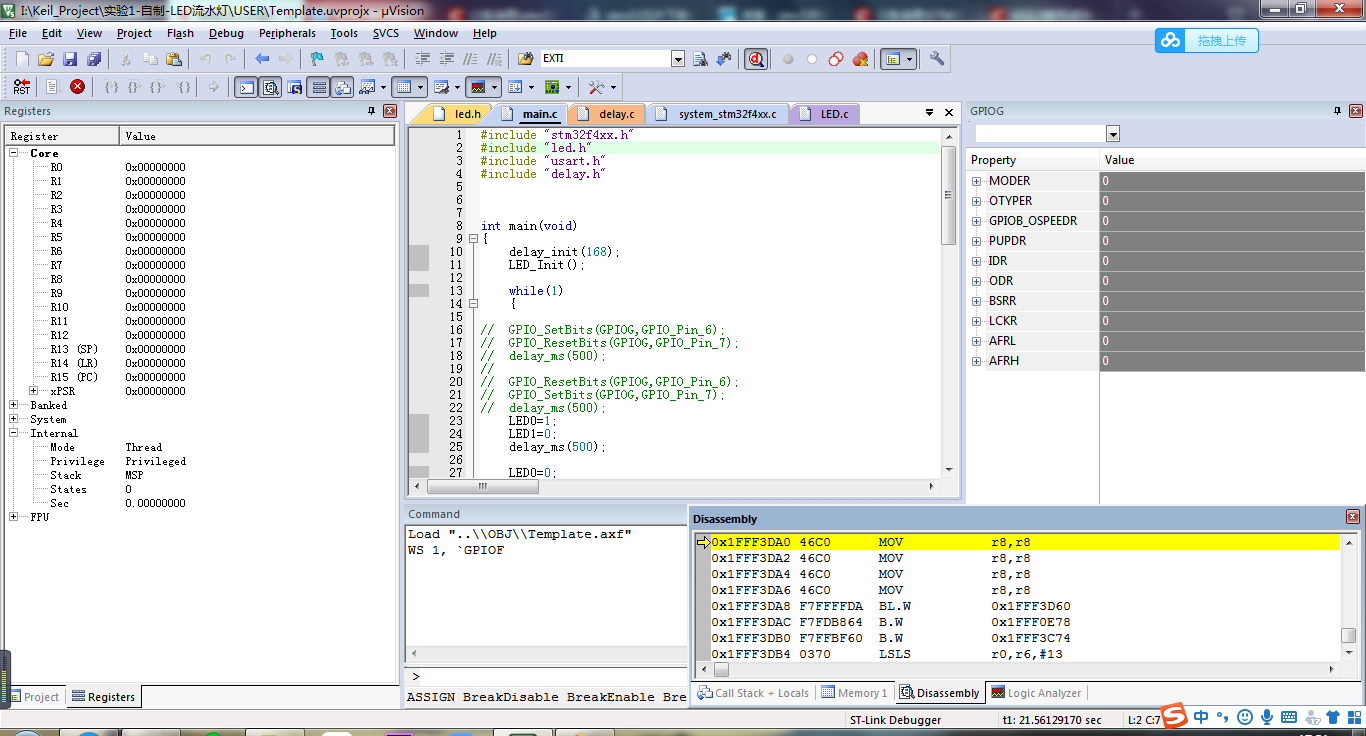This screenshot has height=736, width=1366.
Task: Stop execution with the red X icon
Action: tap(77, 87)
